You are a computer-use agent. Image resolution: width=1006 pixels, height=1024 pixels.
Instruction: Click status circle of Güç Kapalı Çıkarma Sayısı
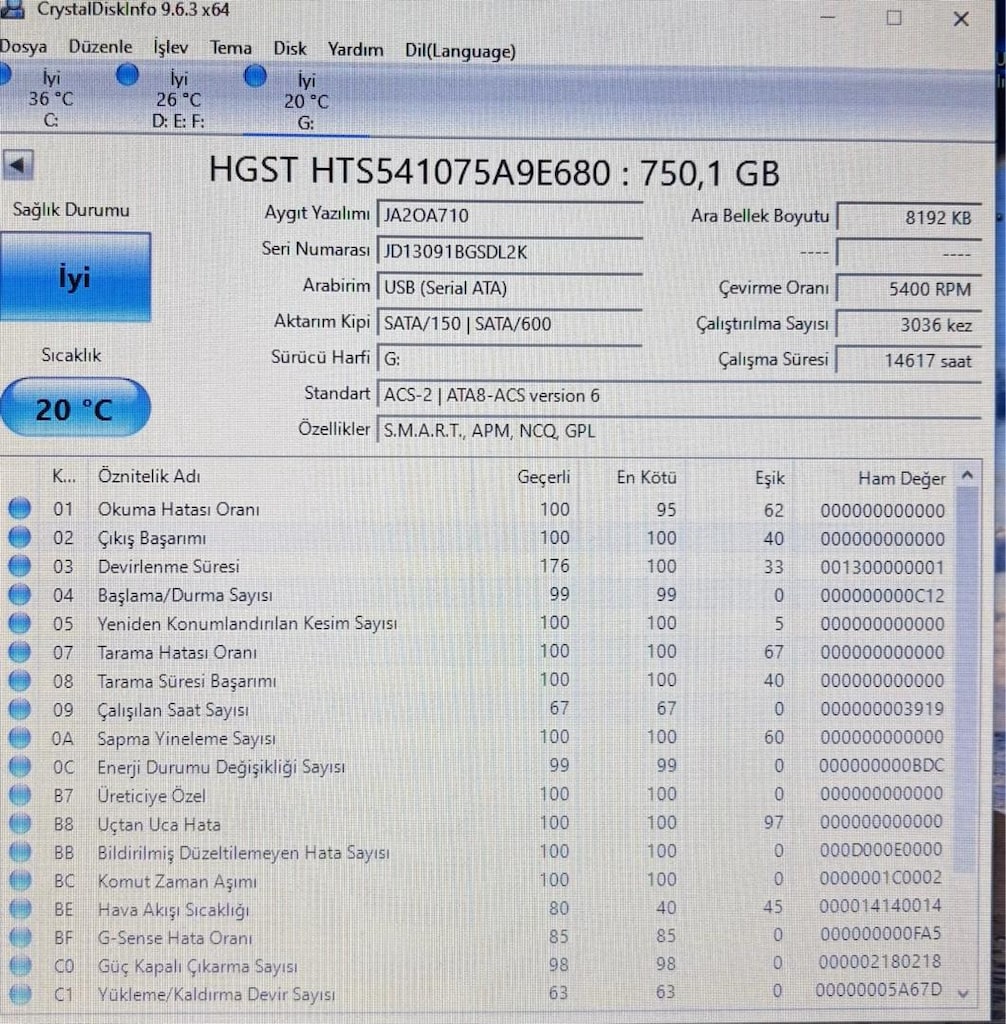pyautogui.click(x=20, y=966)
